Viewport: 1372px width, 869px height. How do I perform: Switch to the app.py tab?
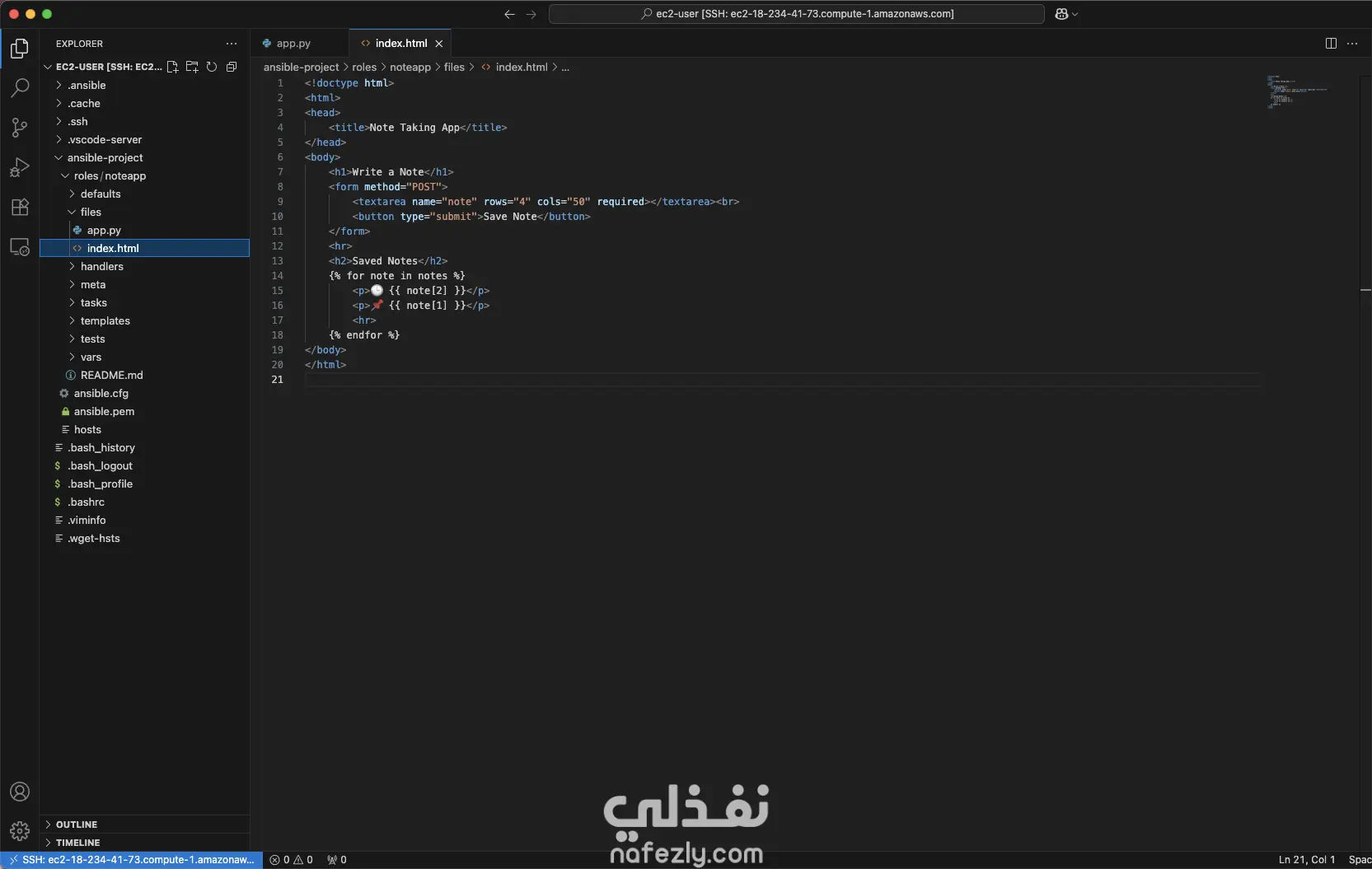293,43
